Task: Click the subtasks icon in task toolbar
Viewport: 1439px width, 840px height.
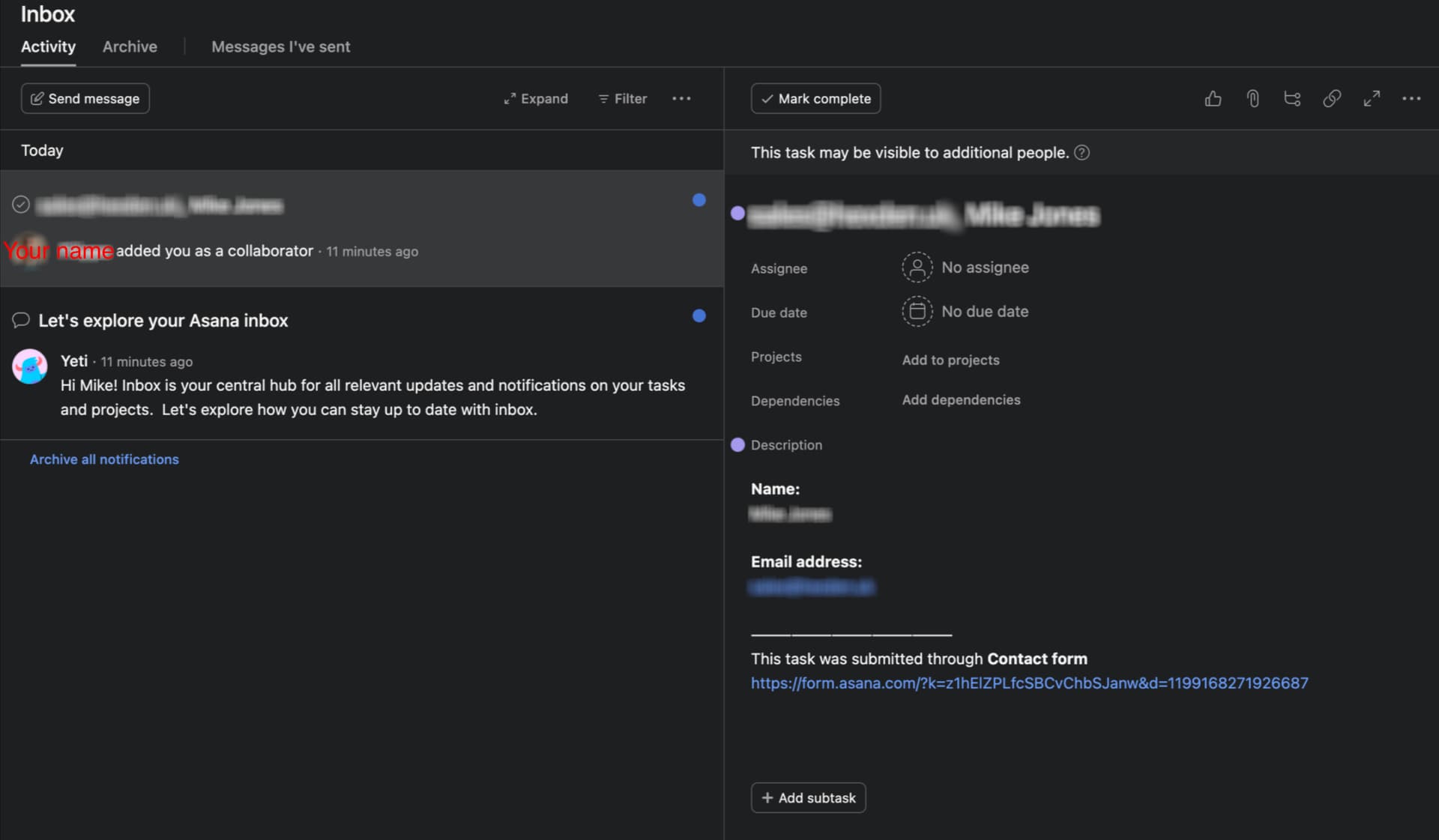Action: (x=1292, y=99)
